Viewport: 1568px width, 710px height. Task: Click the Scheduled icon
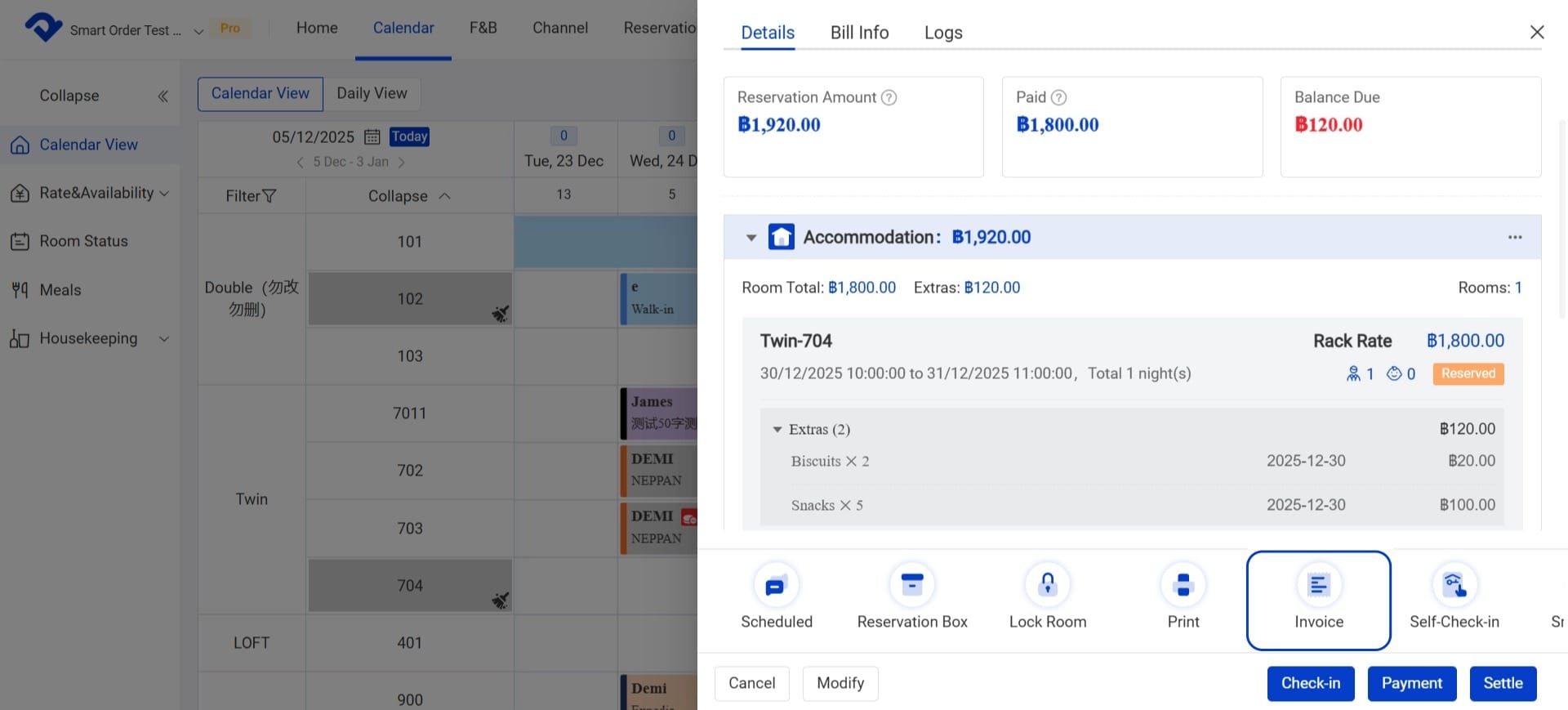click(775, 586)
